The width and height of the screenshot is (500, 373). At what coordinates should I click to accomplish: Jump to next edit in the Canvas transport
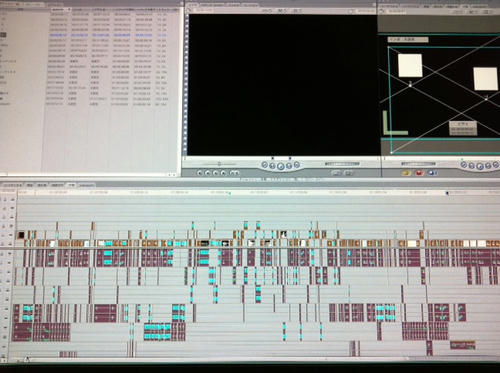click(496, 165)
